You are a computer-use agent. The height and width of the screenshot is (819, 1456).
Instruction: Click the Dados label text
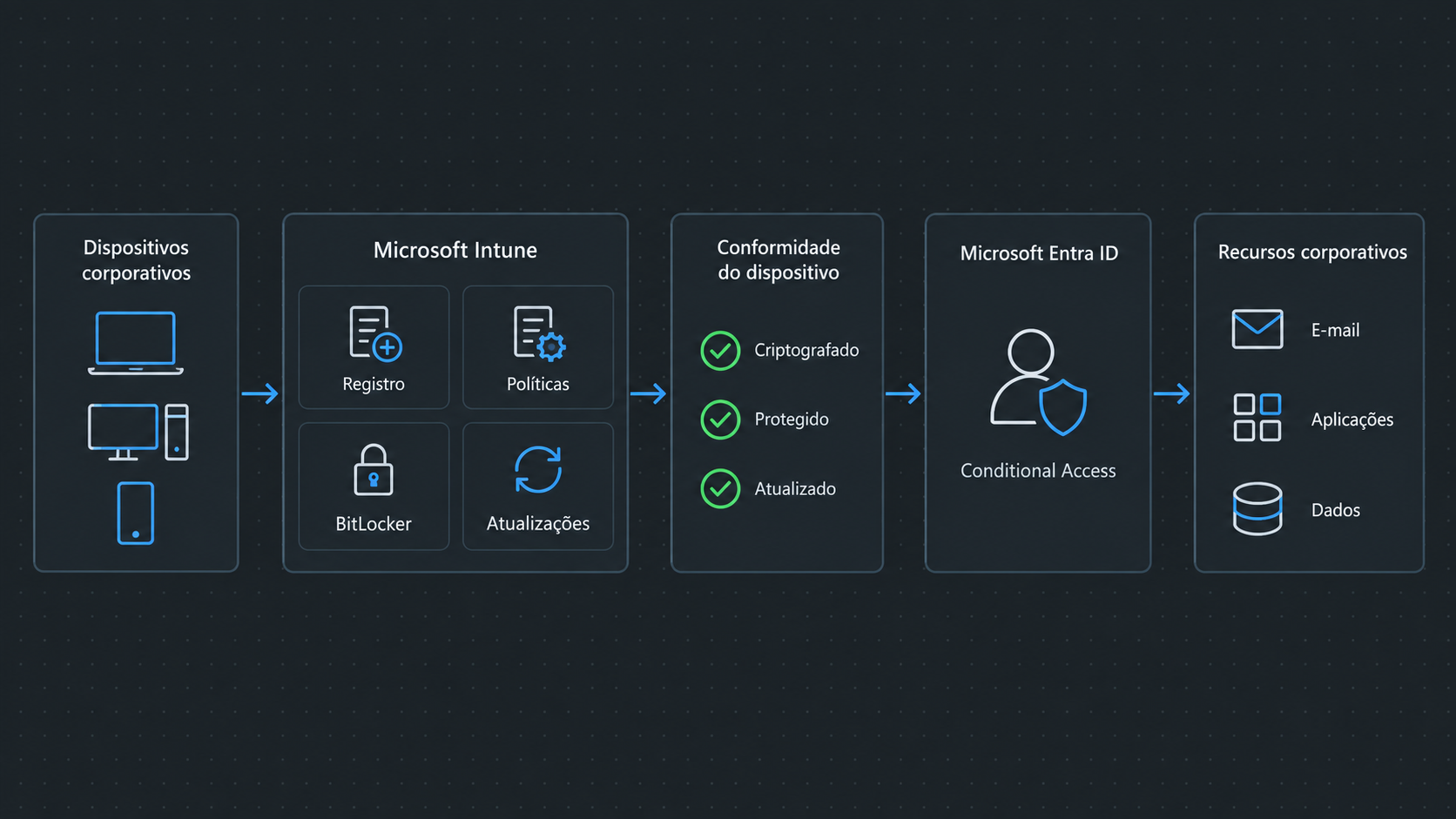pos(1336,510)
